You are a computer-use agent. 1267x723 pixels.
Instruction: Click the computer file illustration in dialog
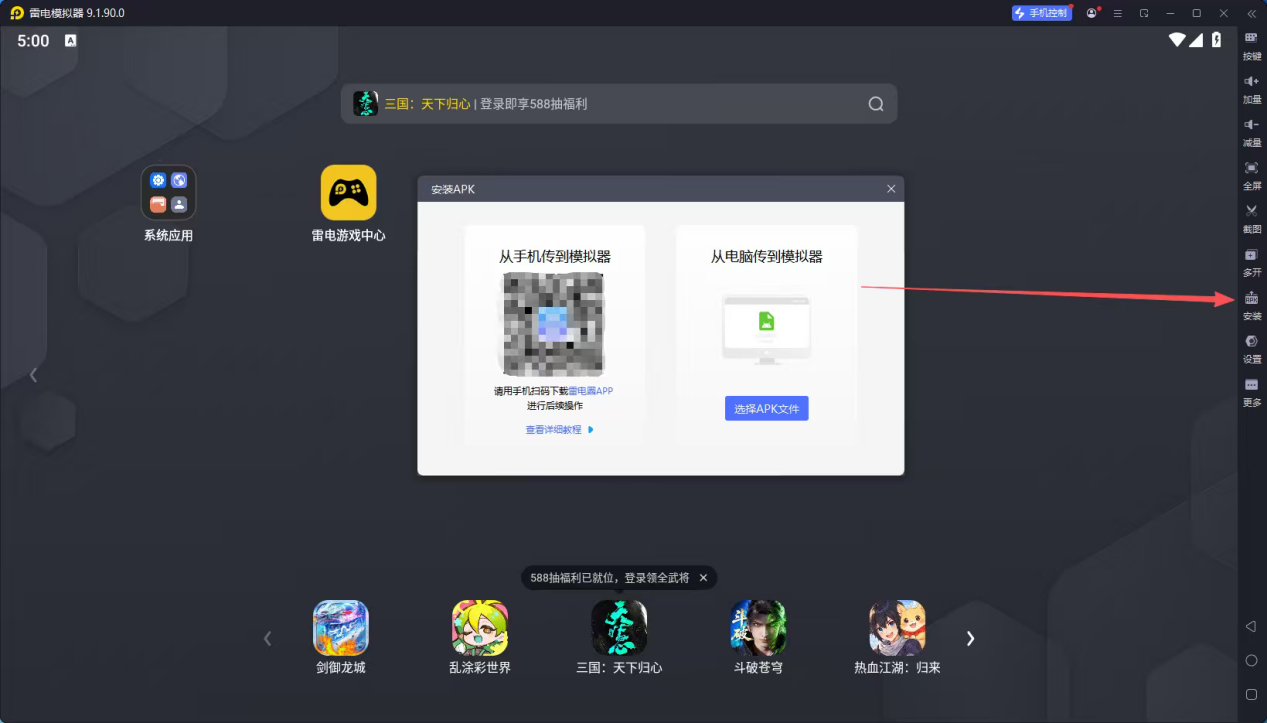767,329
